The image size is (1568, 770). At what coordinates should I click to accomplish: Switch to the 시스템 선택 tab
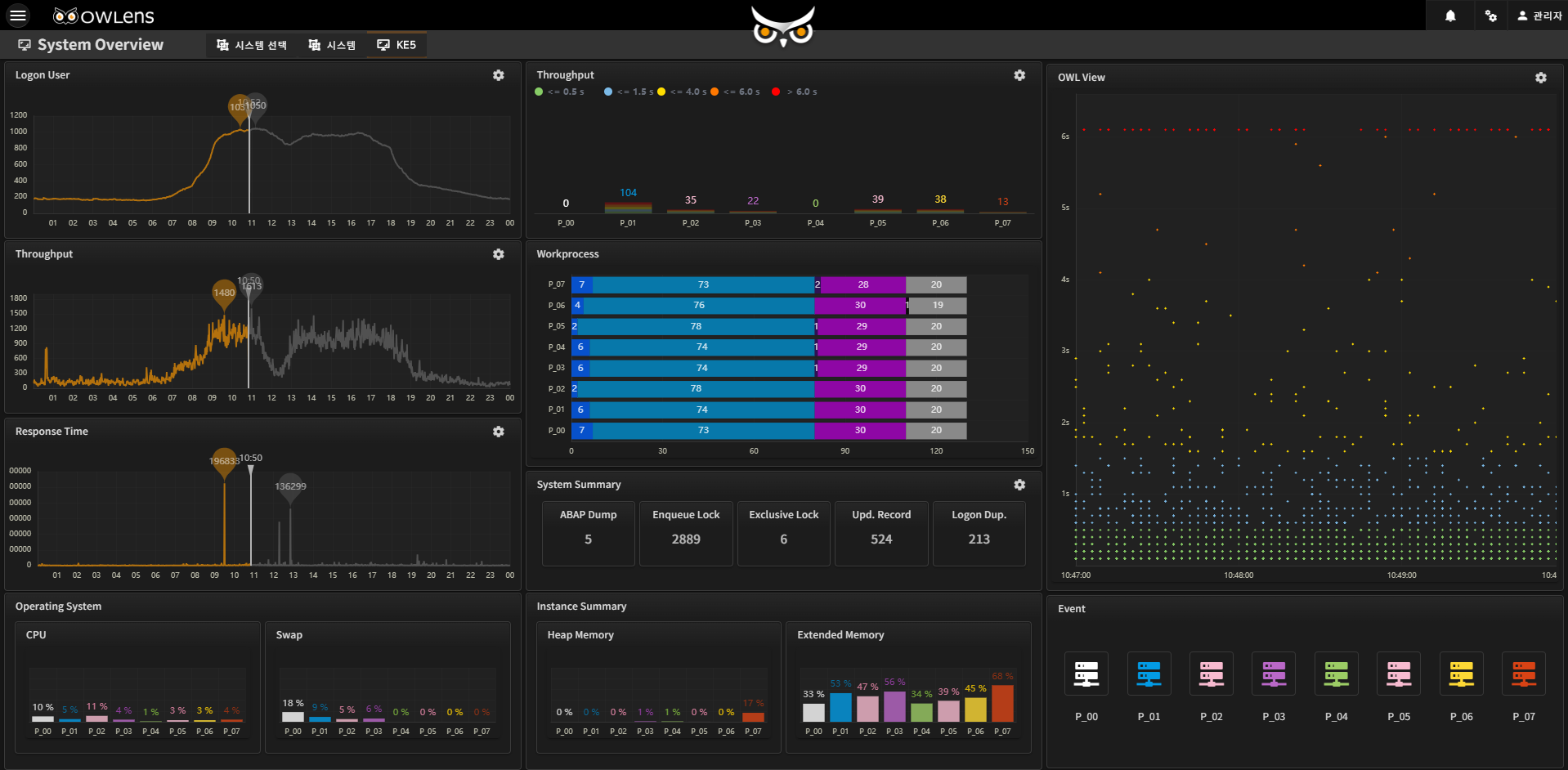[252, 45]
